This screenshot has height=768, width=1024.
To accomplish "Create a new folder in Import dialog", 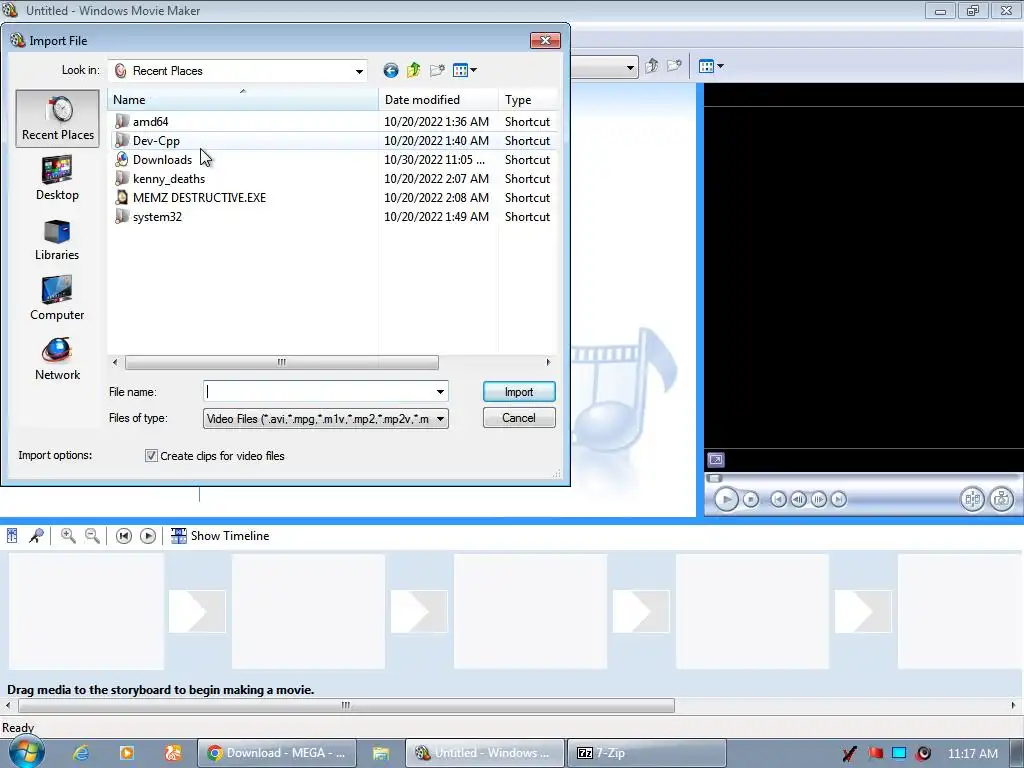I will (437, 71).
